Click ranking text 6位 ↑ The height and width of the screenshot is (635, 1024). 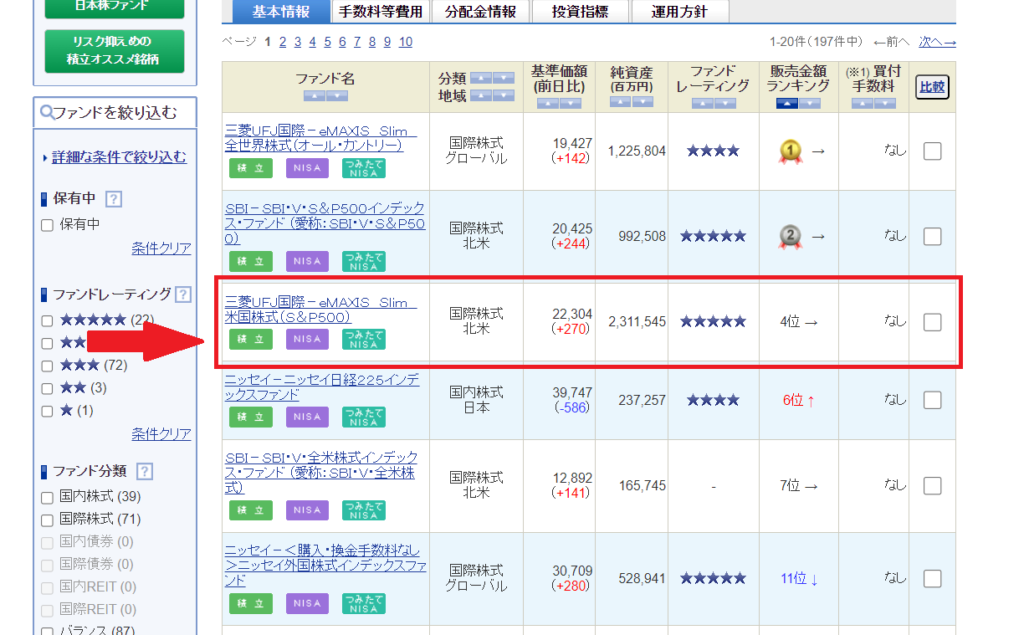point(798,400)
